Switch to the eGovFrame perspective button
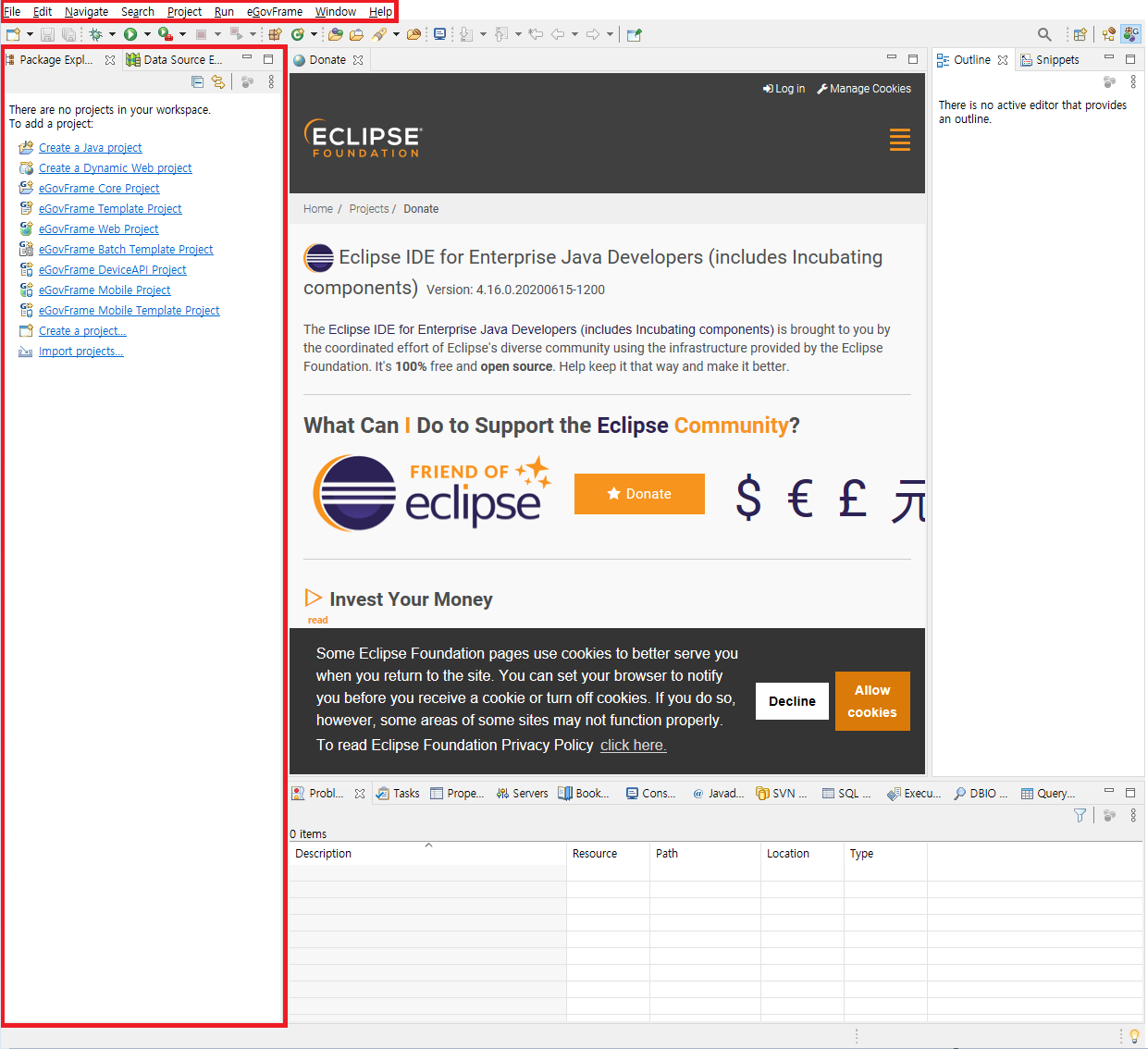Screen dimensions: 1148x1049 point(1131,34)
